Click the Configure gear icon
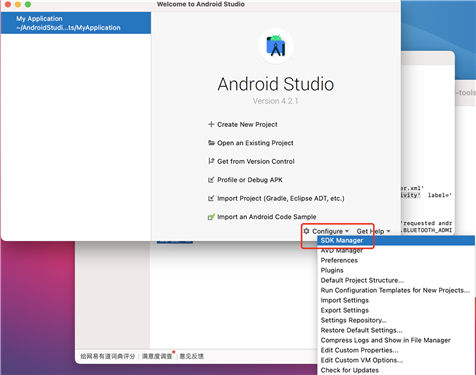The image size is (476, 375). (307, 231)
